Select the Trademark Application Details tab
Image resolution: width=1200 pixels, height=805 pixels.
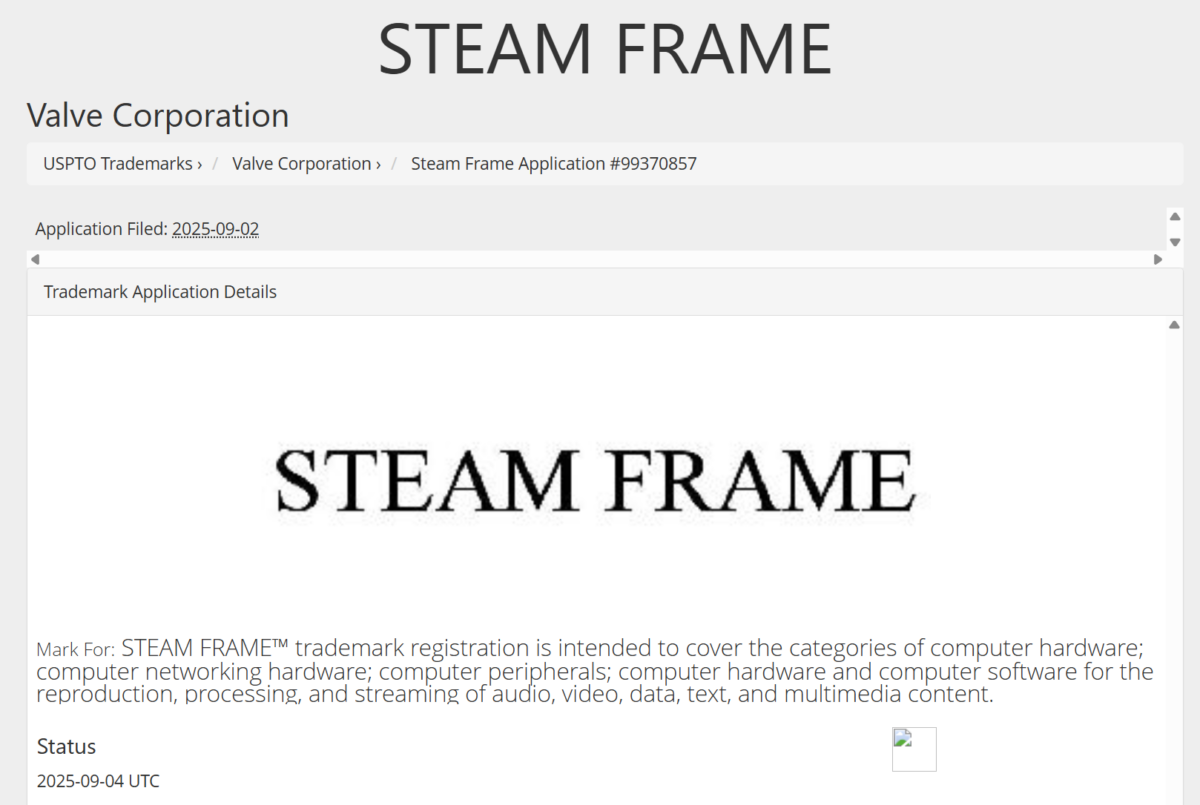[160, 291]
